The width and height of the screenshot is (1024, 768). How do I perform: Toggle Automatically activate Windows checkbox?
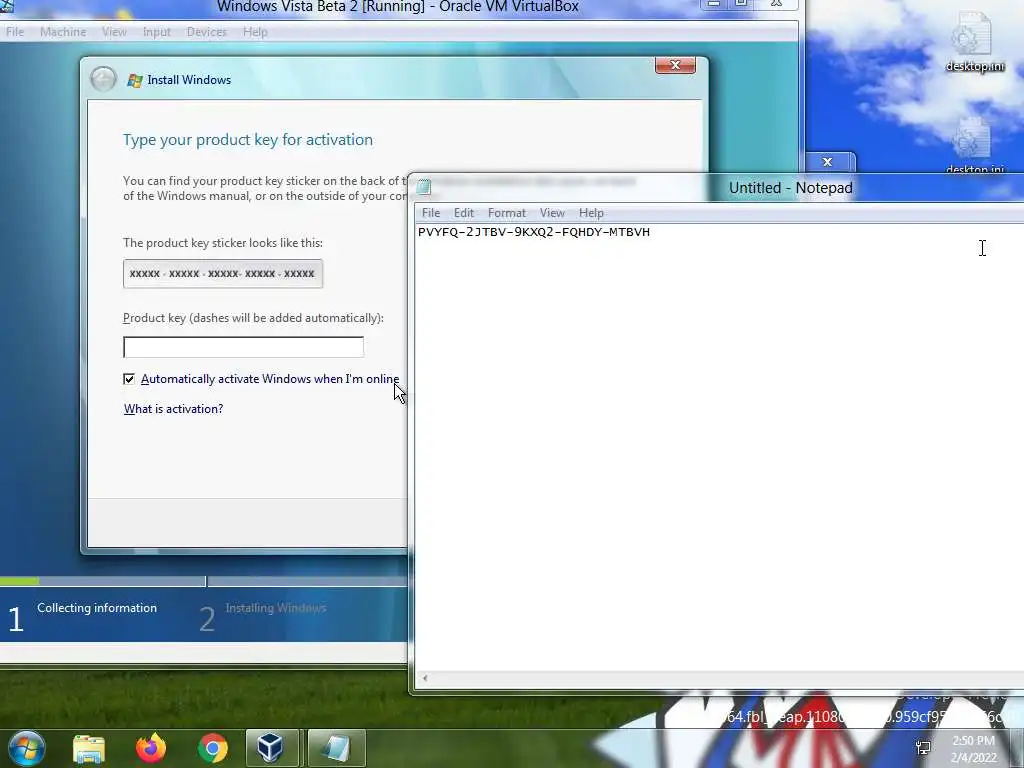(x=129, y=379)
